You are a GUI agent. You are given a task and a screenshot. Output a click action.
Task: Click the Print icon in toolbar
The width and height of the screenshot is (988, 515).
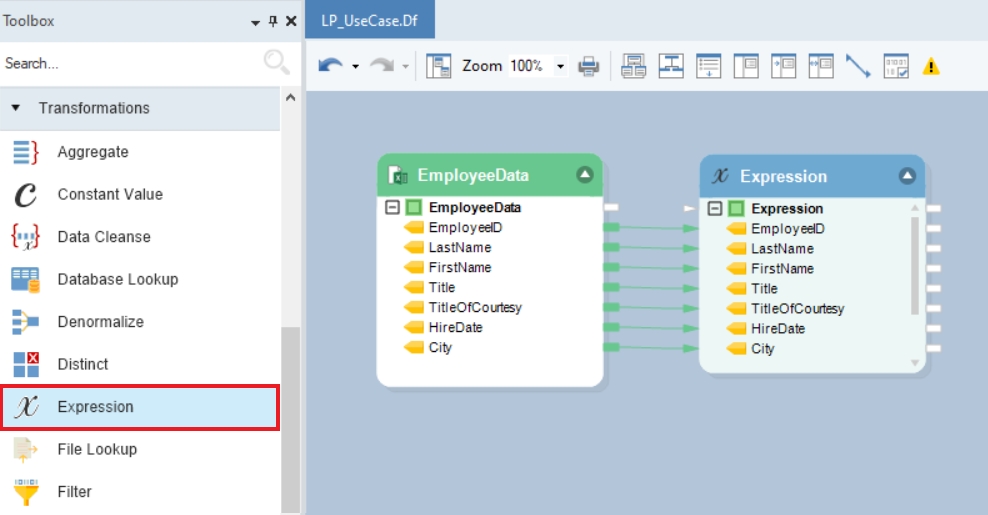coord(589,66)
